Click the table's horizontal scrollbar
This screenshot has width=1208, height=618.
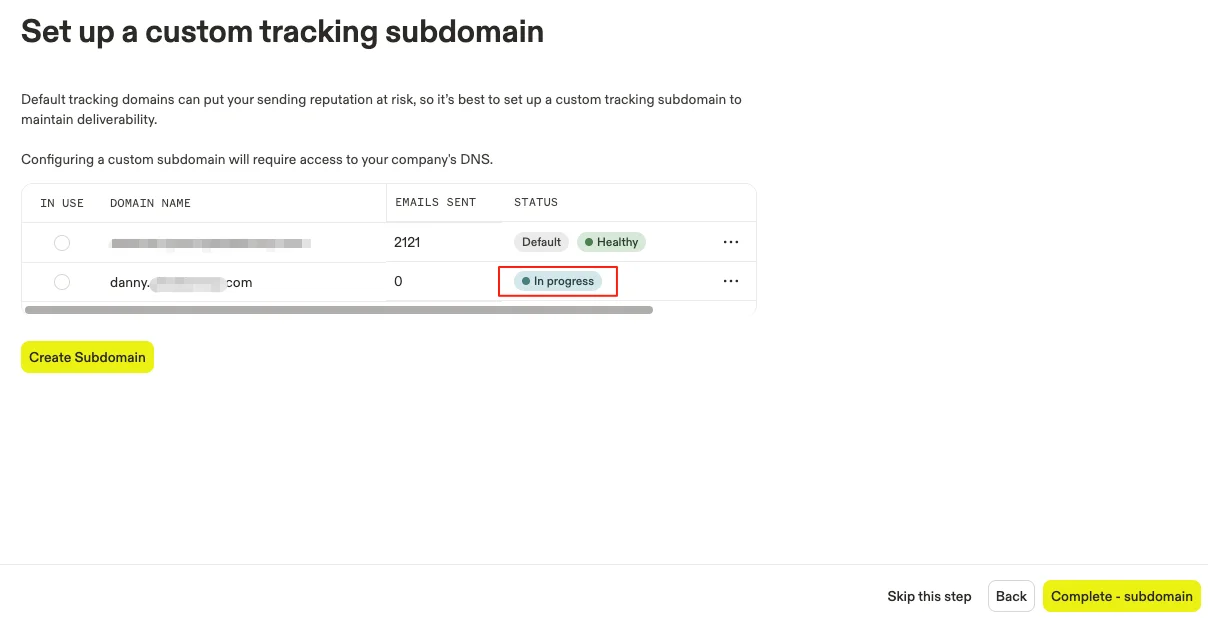coord(338,310)
